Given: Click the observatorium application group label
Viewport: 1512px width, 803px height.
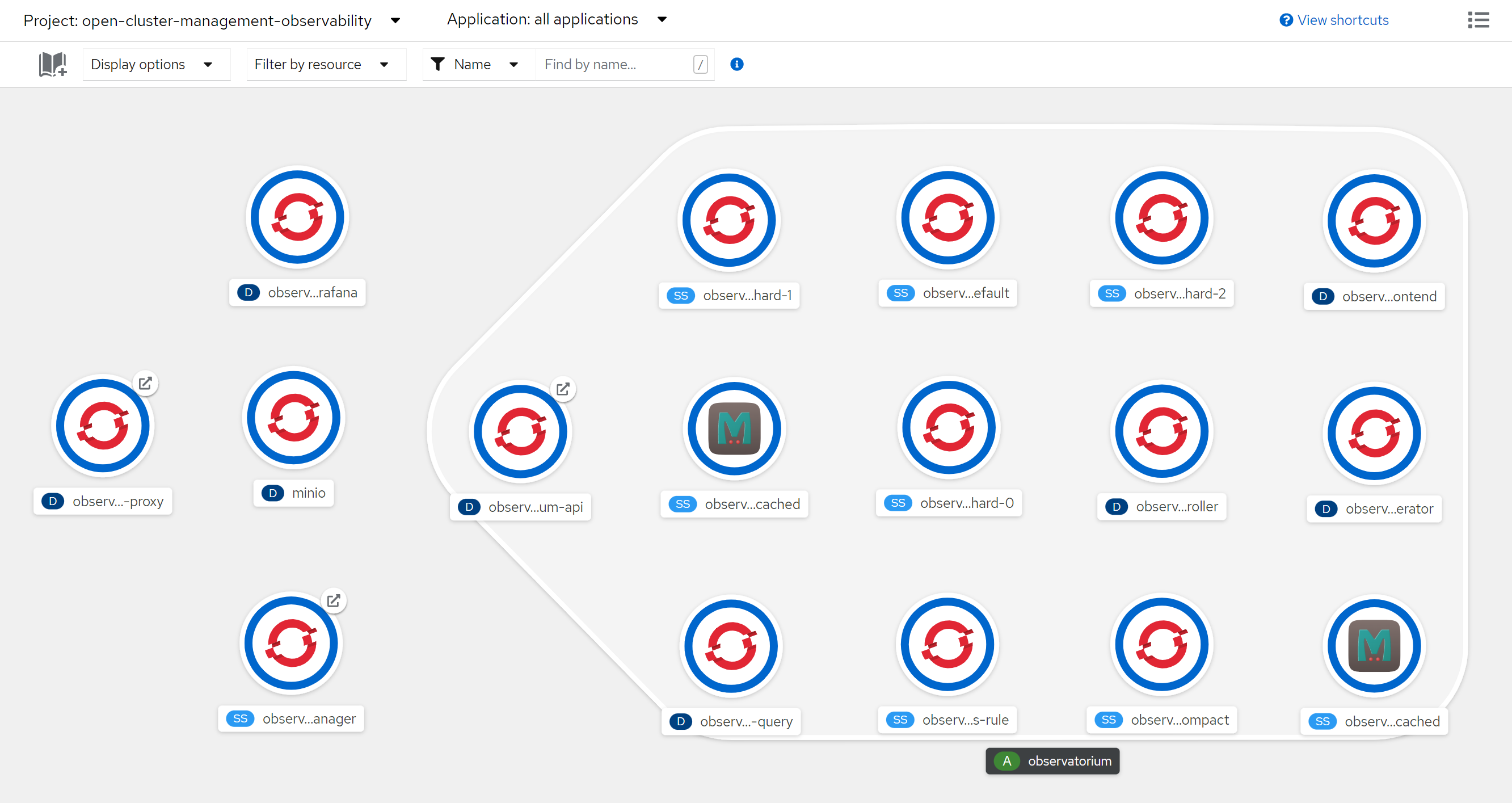Looking at the screenshot, I should tap(1052, 761).
